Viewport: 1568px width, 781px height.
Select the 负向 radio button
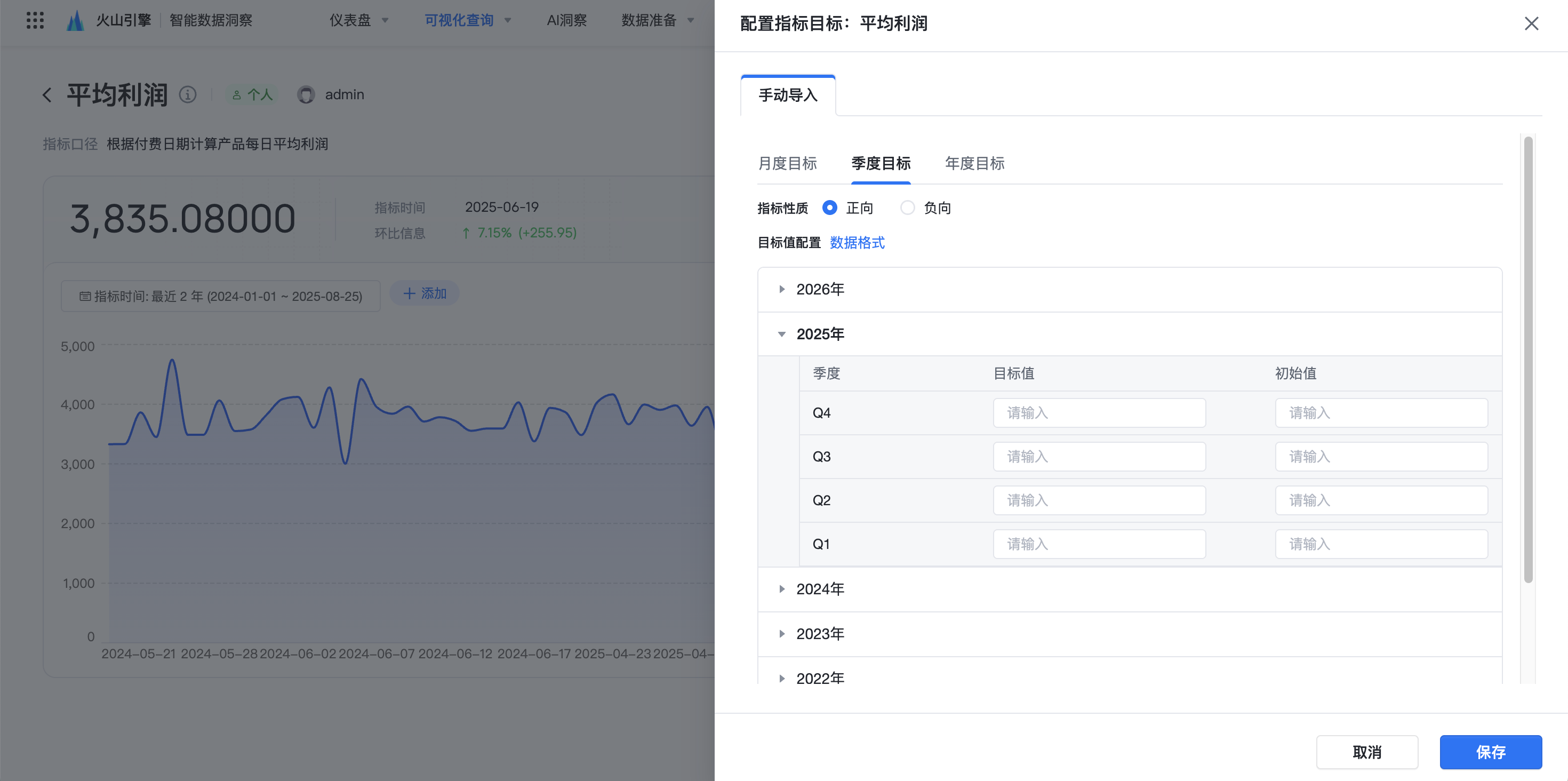[x=907, y=208]
